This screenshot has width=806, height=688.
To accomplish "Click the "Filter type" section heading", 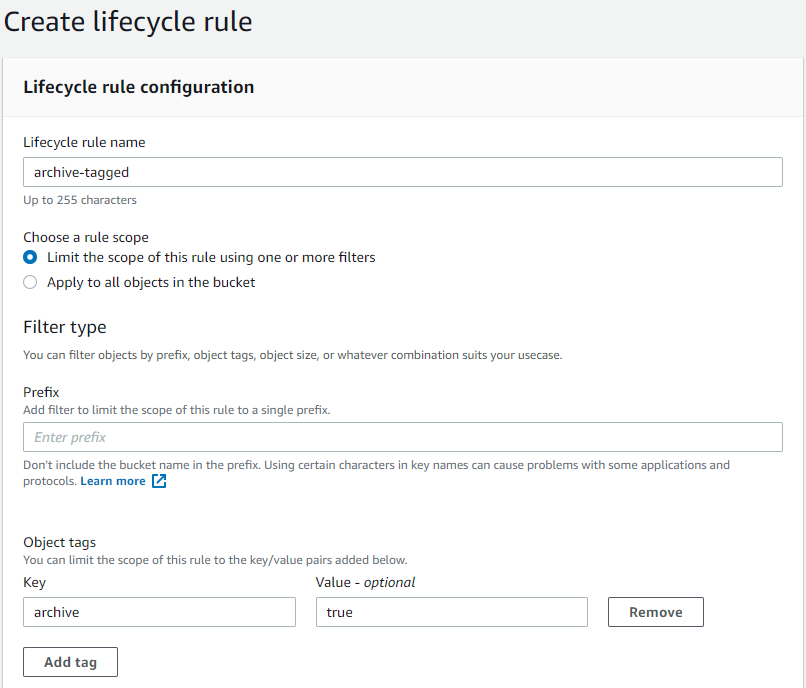I will tap(64, 327).
